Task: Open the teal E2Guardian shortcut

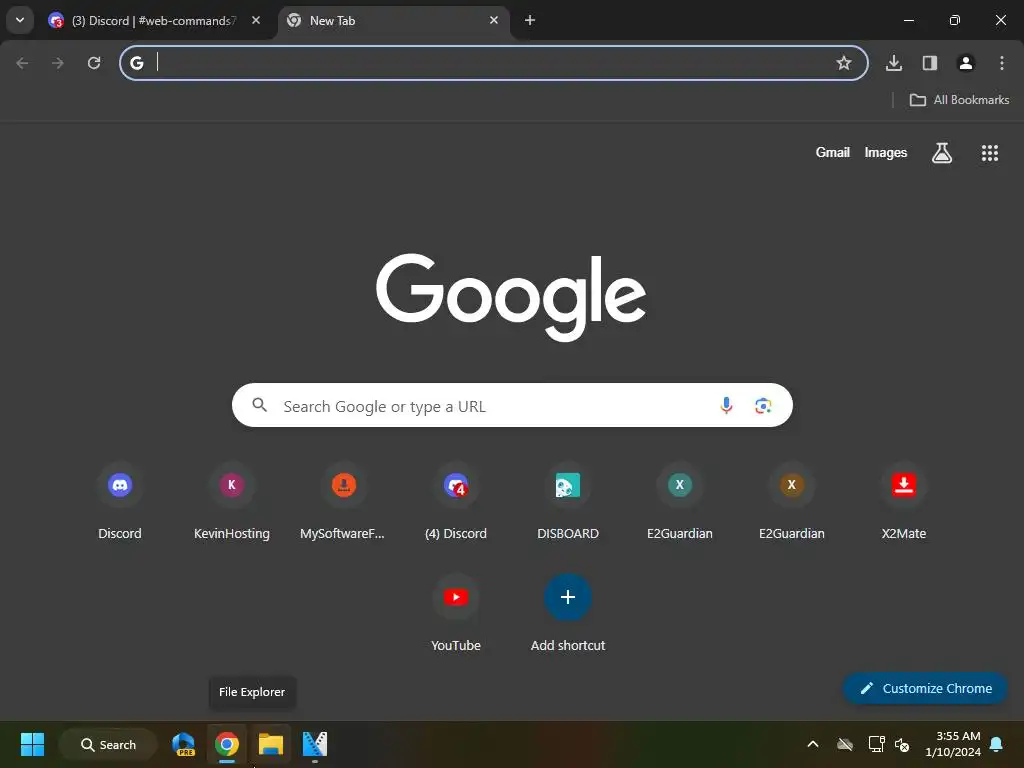Action: (x=680, y=502)
